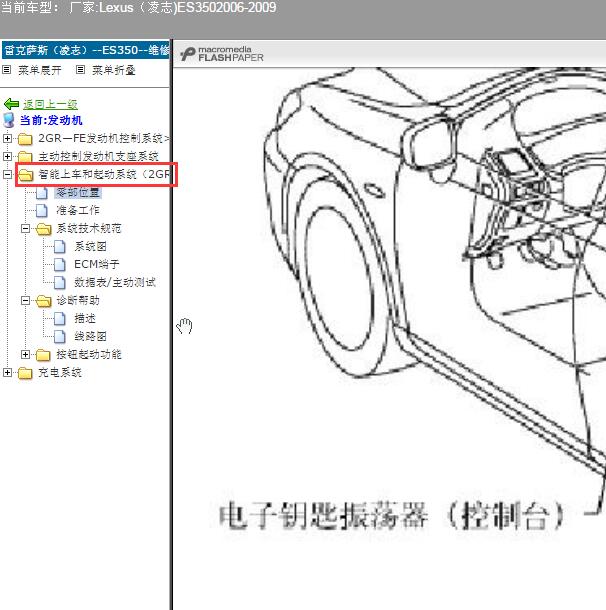The height and width of the screenshot is (610, 606).
Task: Click the 电子钥匙振荡器（控制台） diagram label
Action: pos(391,516)
